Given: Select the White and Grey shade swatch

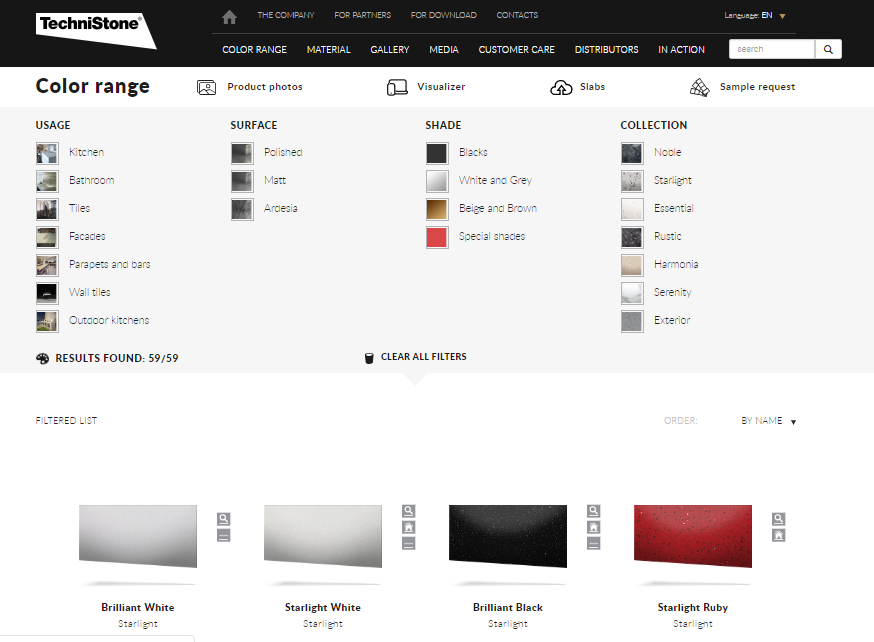Looking at the screenshot, I should pos(437,181).
